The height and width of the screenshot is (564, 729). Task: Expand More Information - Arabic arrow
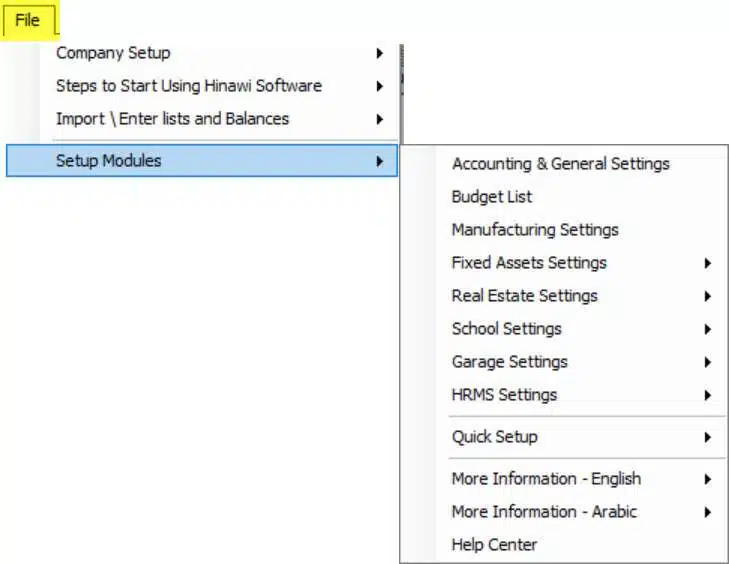click(x=707, y=512)
